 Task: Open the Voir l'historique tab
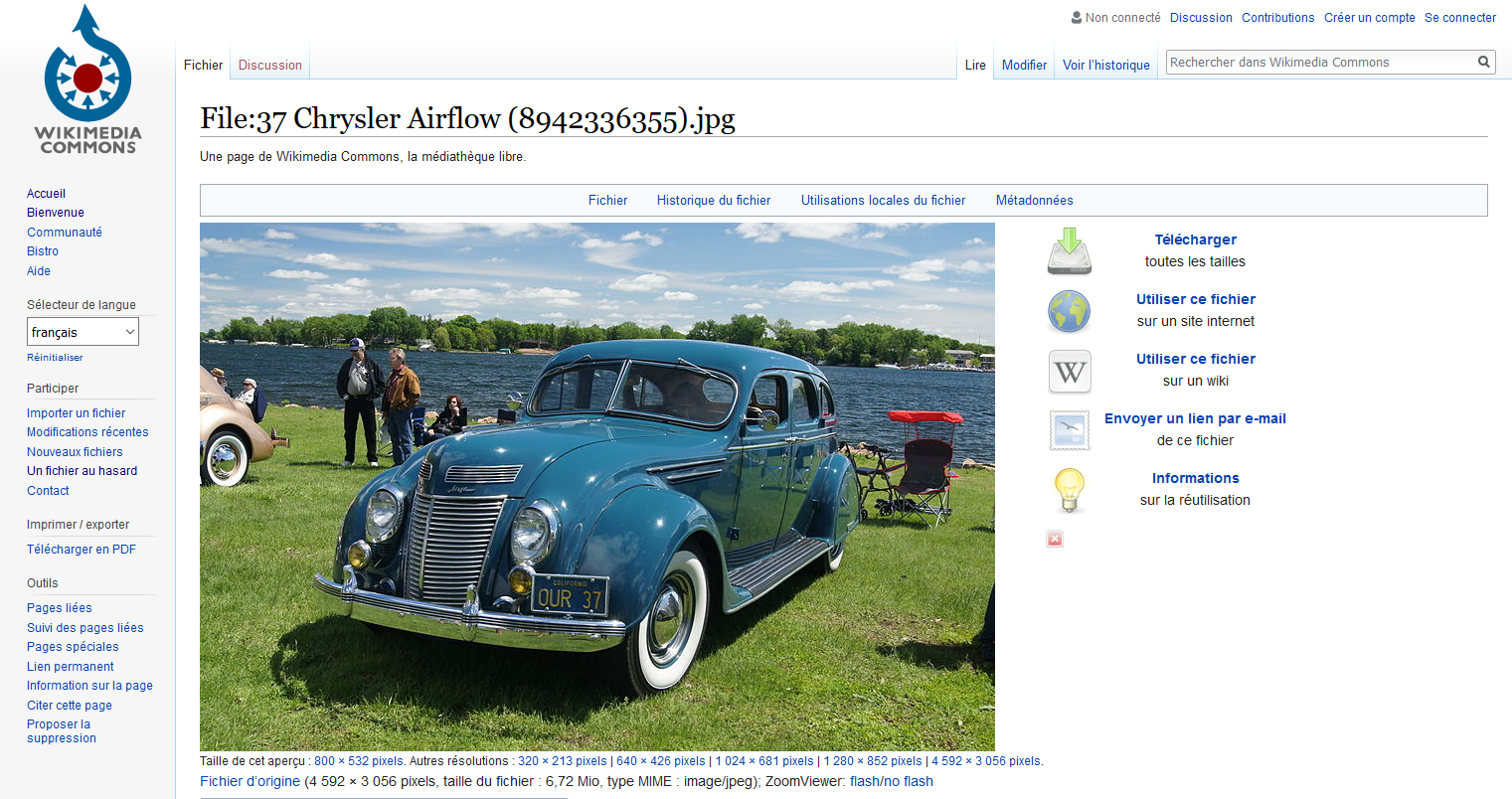1105,66
